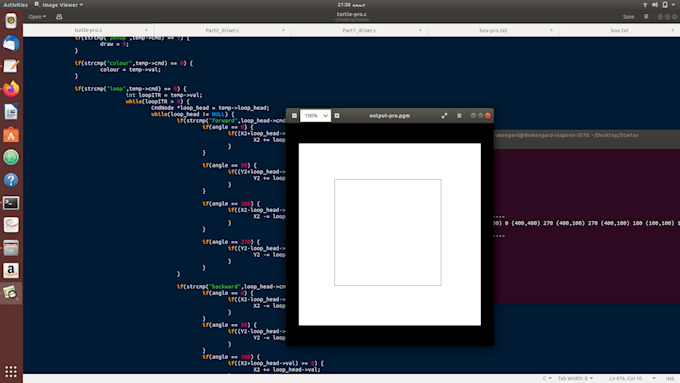Switch to the Part1_driver.c tab
Image resolution: width=680 pixels, height=383 pixels.
coord(359,30)
